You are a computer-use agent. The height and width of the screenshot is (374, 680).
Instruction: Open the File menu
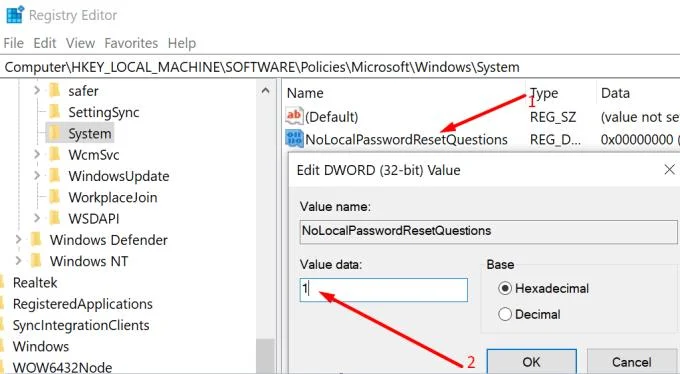[x=13, y=43]
